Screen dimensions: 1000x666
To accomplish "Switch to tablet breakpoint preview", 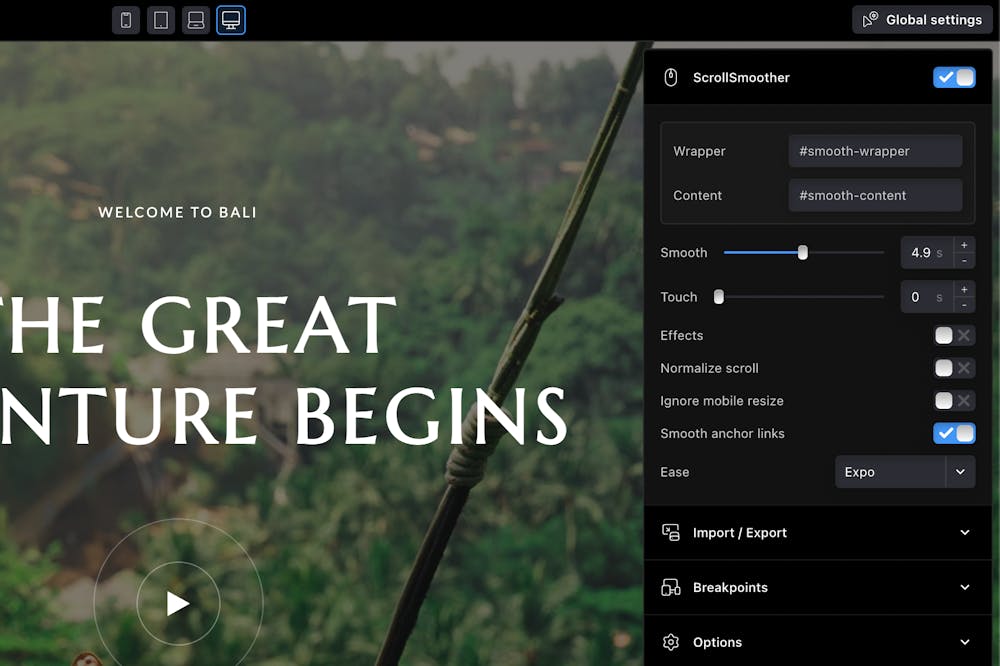I will tap(161, 20).
